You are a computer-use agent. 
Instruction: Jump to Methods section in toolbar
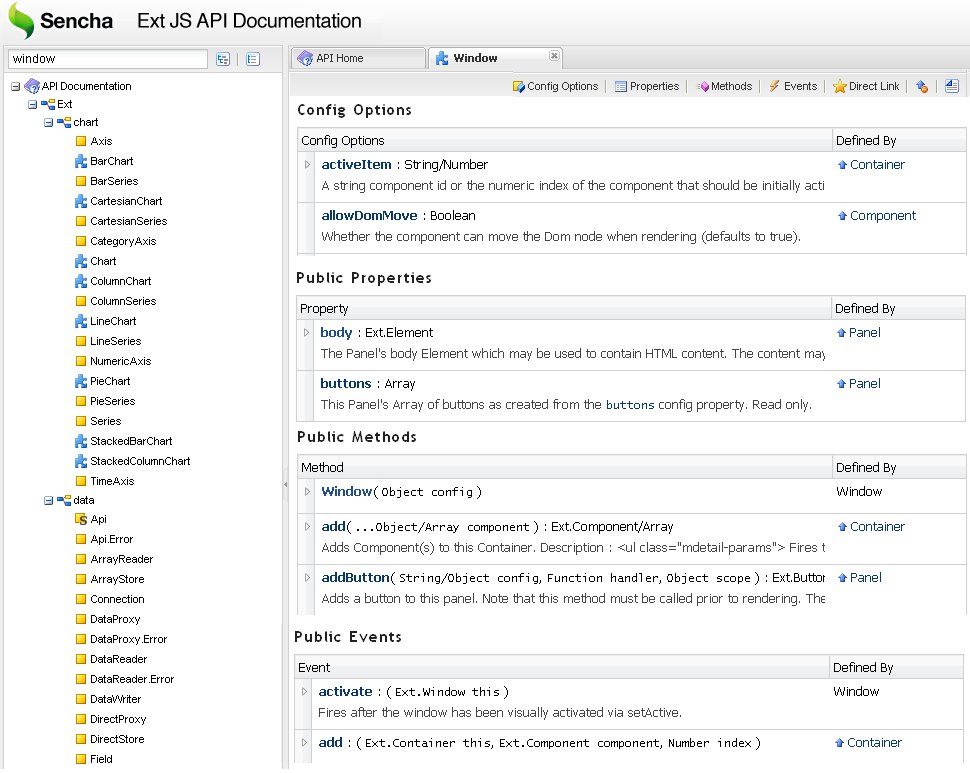[724, 87]
